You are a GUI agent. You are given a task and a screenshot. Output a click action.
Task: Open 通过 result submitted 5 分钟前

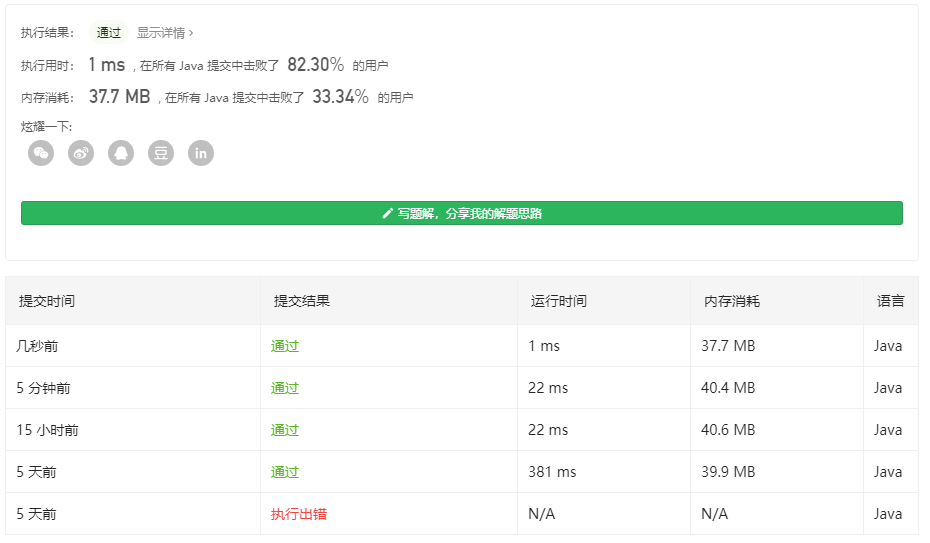tap(285, 388)
